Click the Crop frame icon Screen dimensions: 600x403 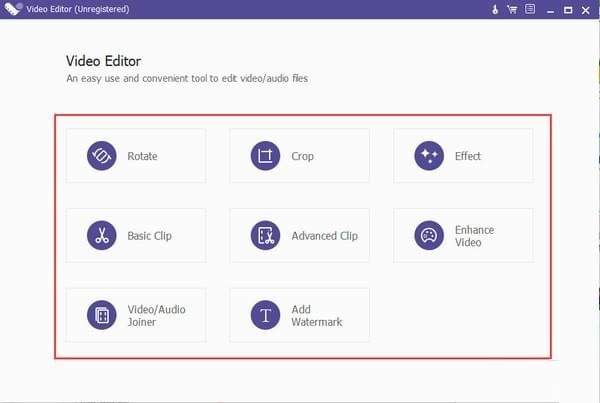click(265, 156)
